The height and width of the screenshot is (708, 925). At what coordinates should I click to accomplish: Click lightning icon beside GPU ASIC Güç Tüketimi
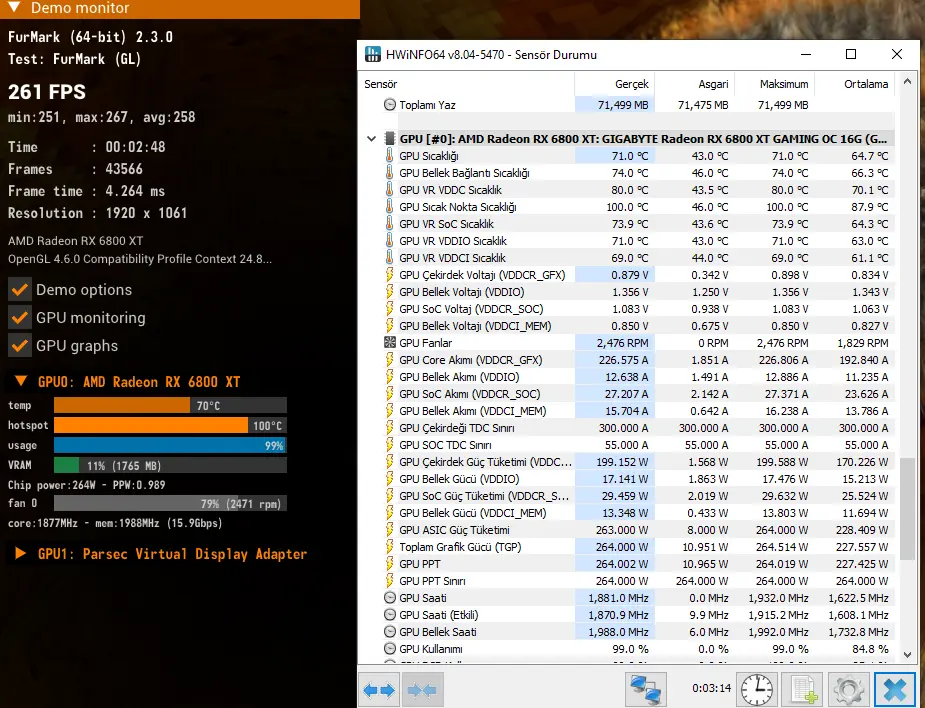pyautogui.click(x=389, y=530)
